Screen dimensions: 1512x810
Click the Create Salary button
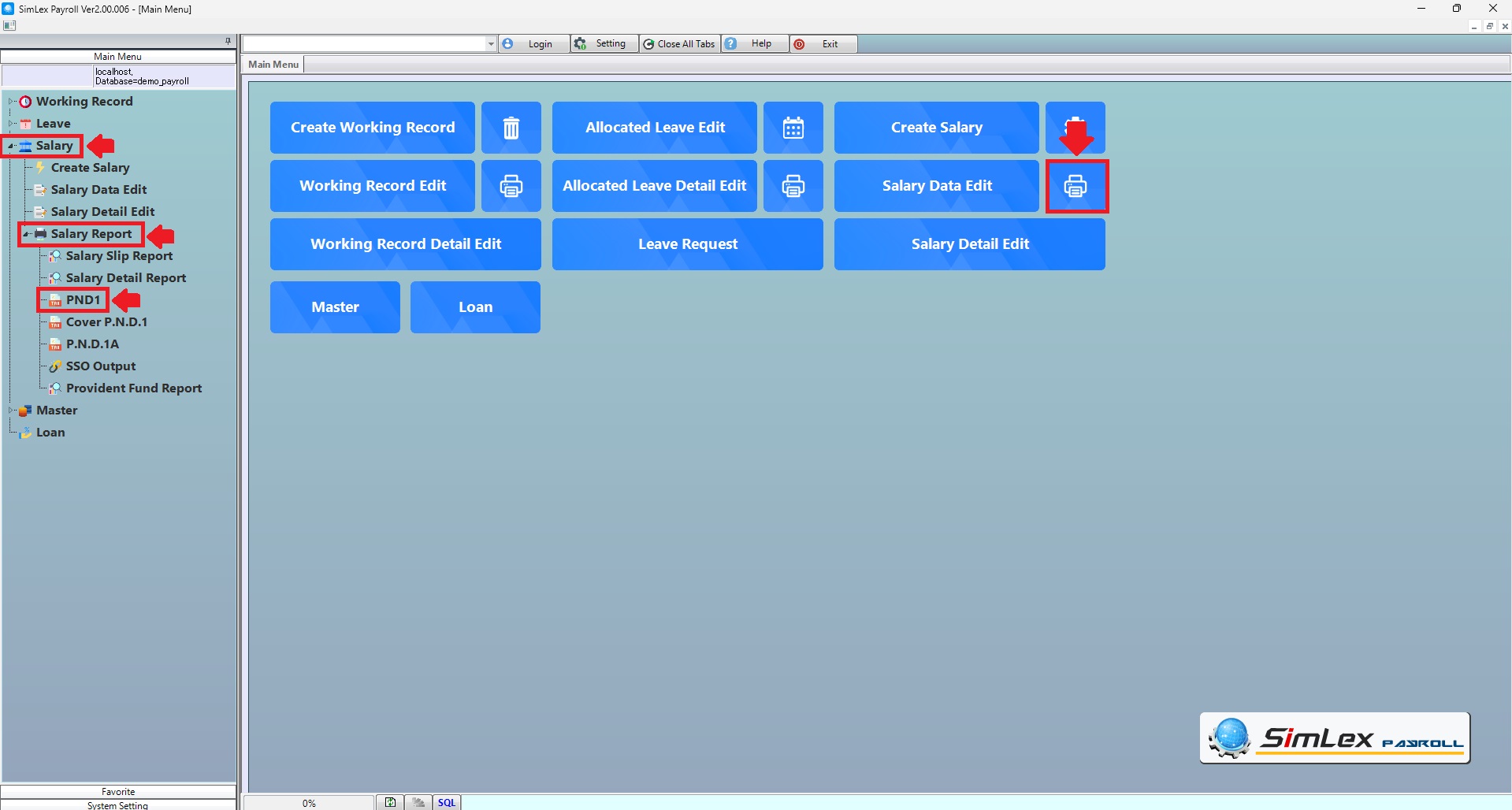click(936, 128)
